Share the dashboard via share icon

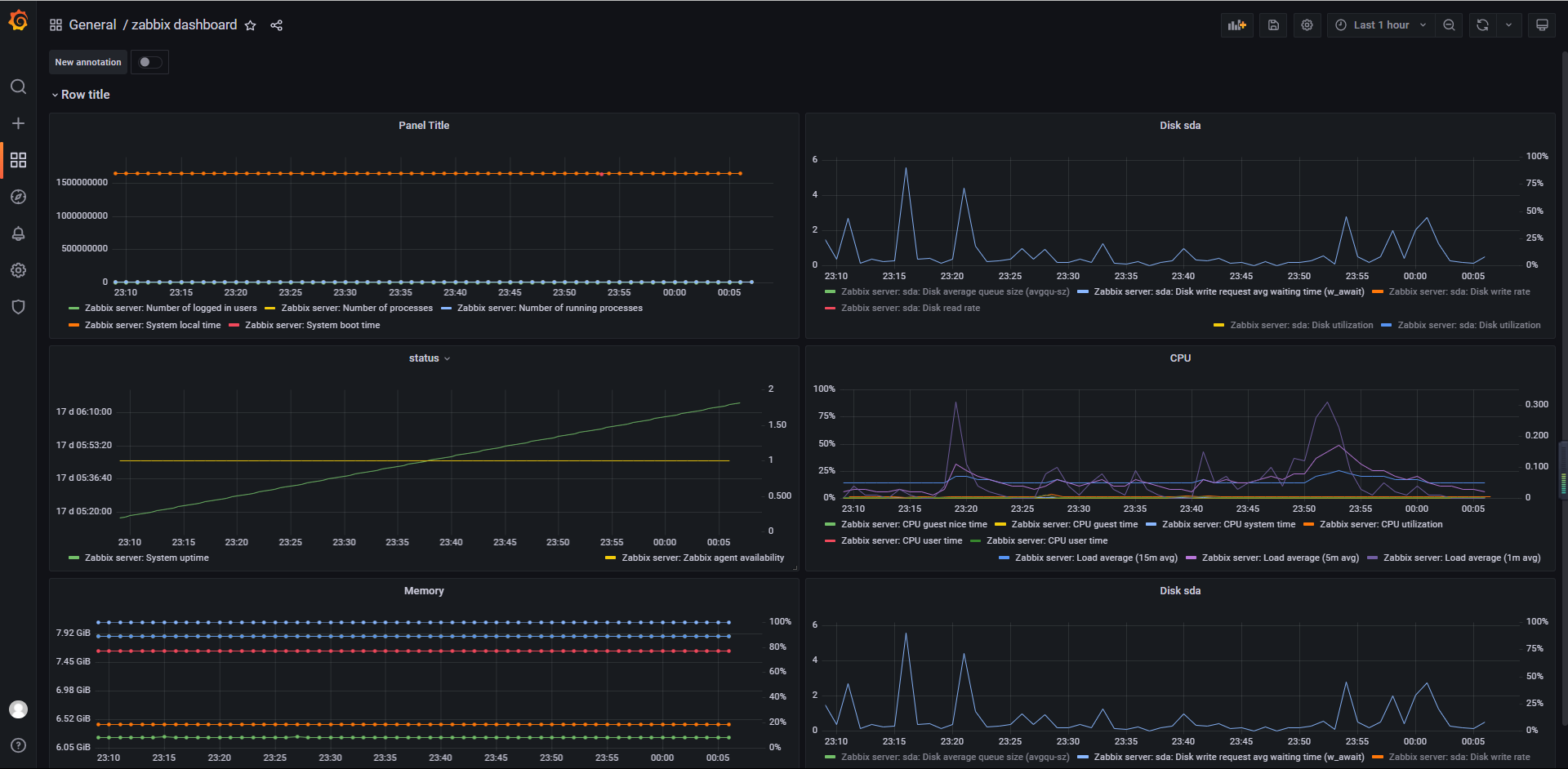277,25
